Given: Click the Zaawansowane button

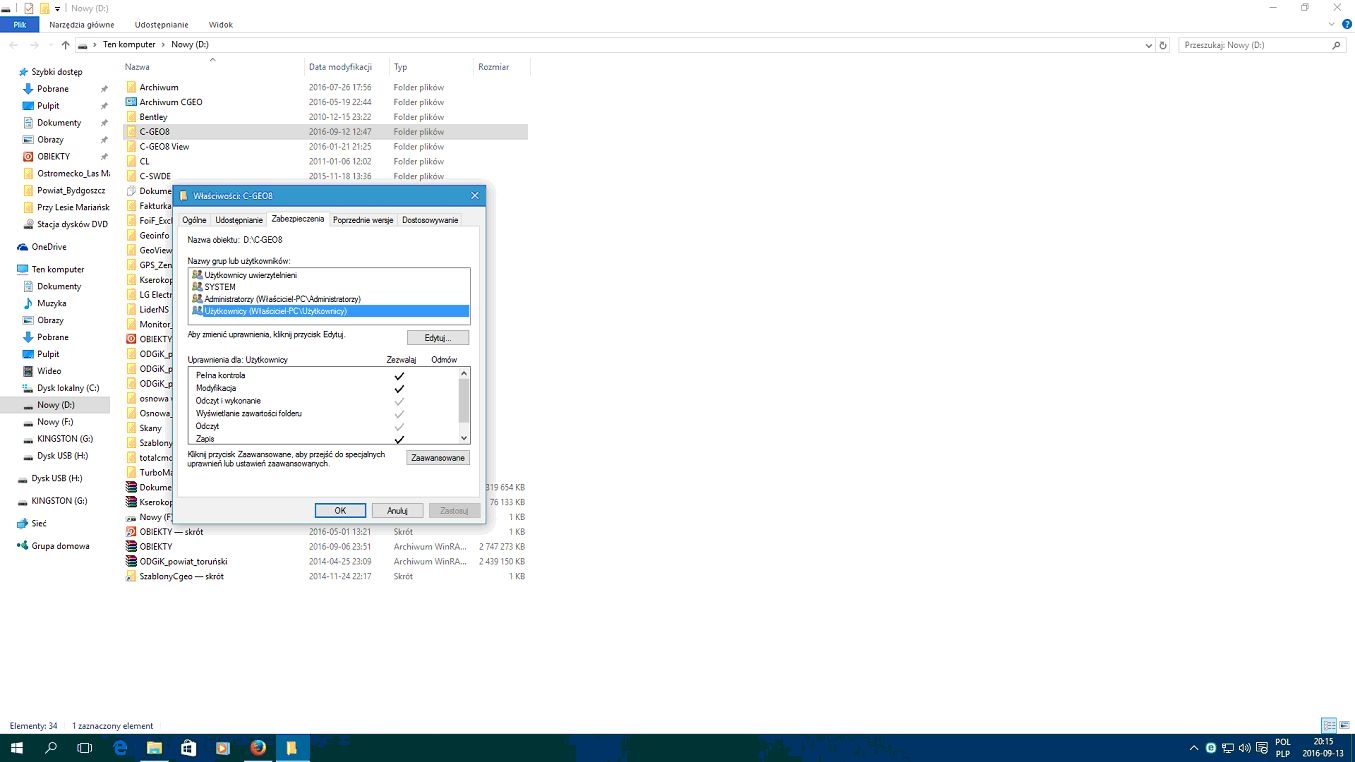Looking at the screenshot, I should (438, 458).
